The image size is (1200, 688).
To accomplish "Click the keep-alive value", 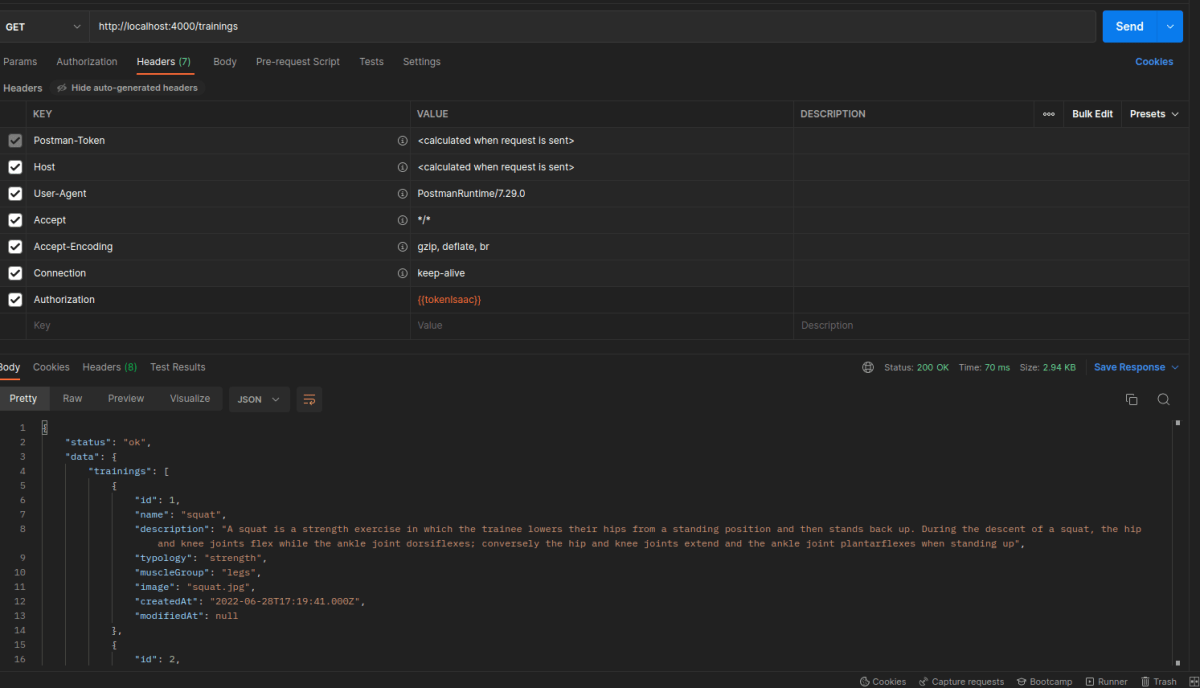I will (441, 273).
